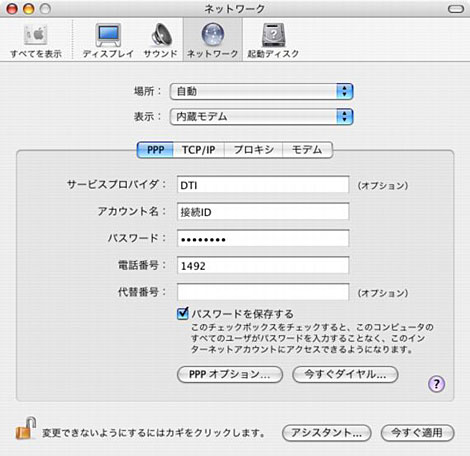Click the アカウント名 field containing 接続ID
The width and height of the screenshot is (470, 456).
(263, 212)
